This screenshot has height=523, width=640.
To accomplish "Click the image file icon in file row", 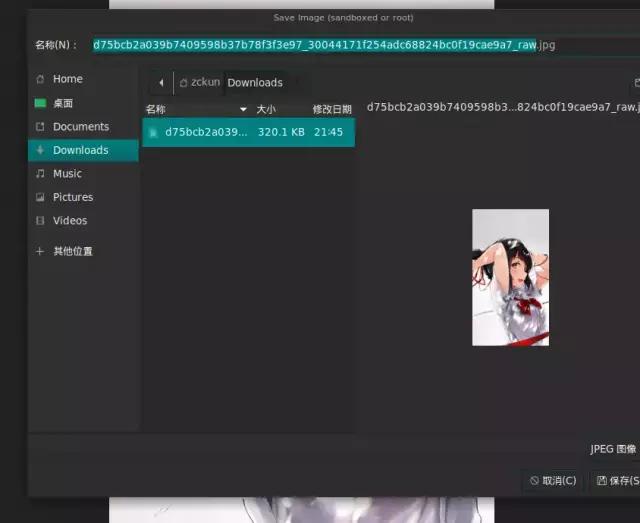I will 153,133.
